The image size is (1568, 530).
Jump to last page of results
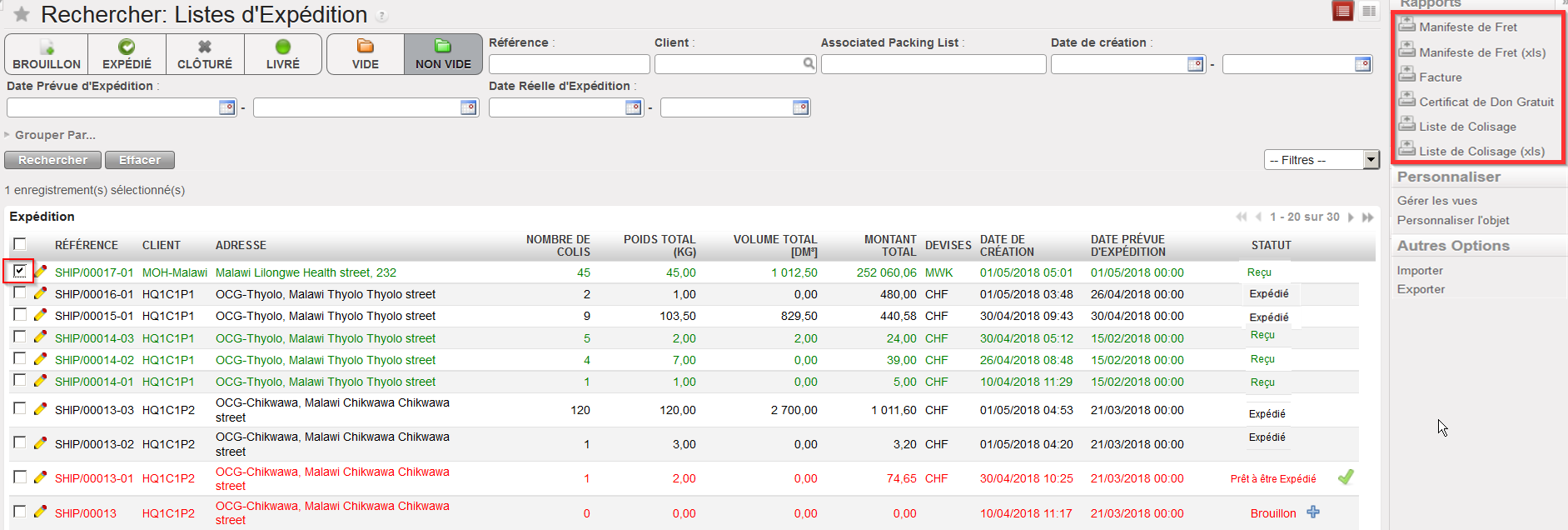pos(1367,217)
